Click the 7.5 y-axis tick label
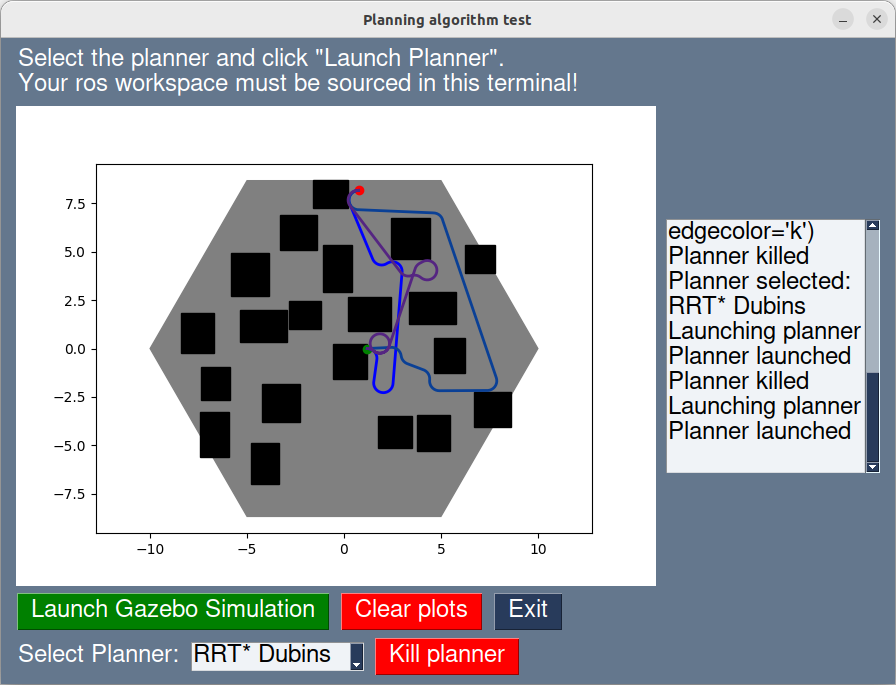This screenshot has height=685, width=896. tap(75, 204)
